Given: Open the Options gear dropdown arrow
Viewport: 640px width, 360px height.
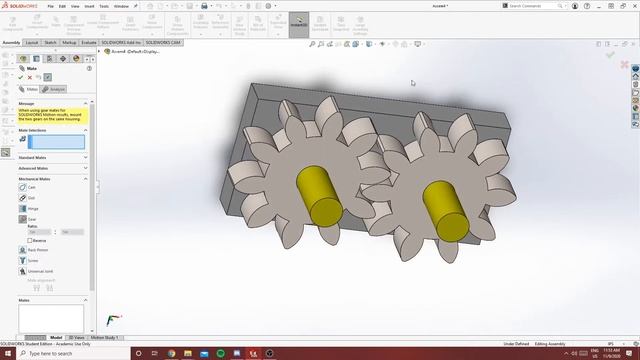Looking at the screenshot, I should pos(276,6).
